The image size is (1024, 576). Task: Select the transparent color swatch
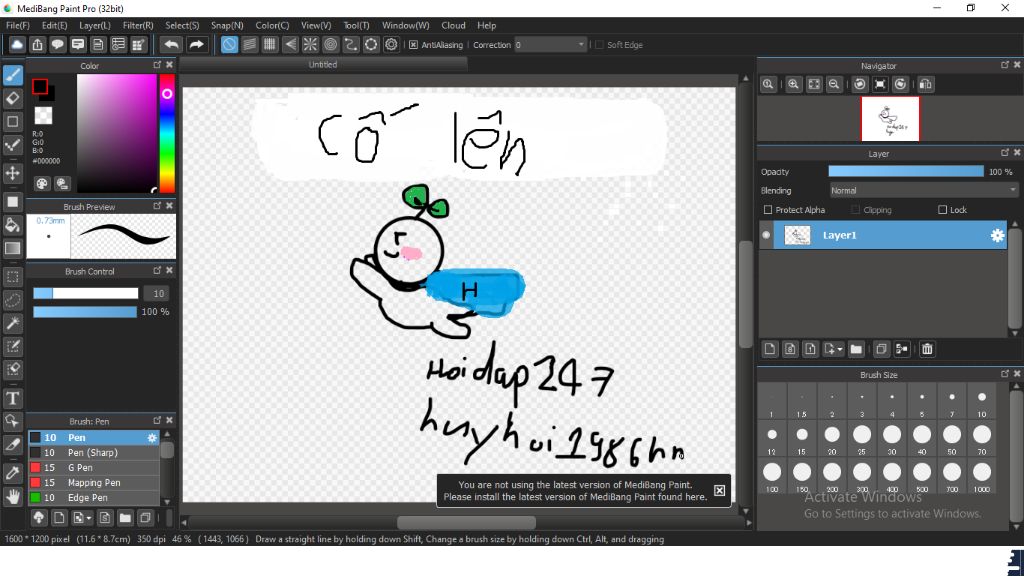44,116
